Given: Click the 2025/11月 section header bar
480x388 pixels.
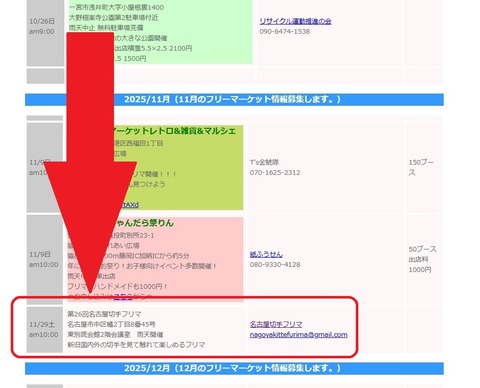Looking at the screenshot, I should (234, 99).
